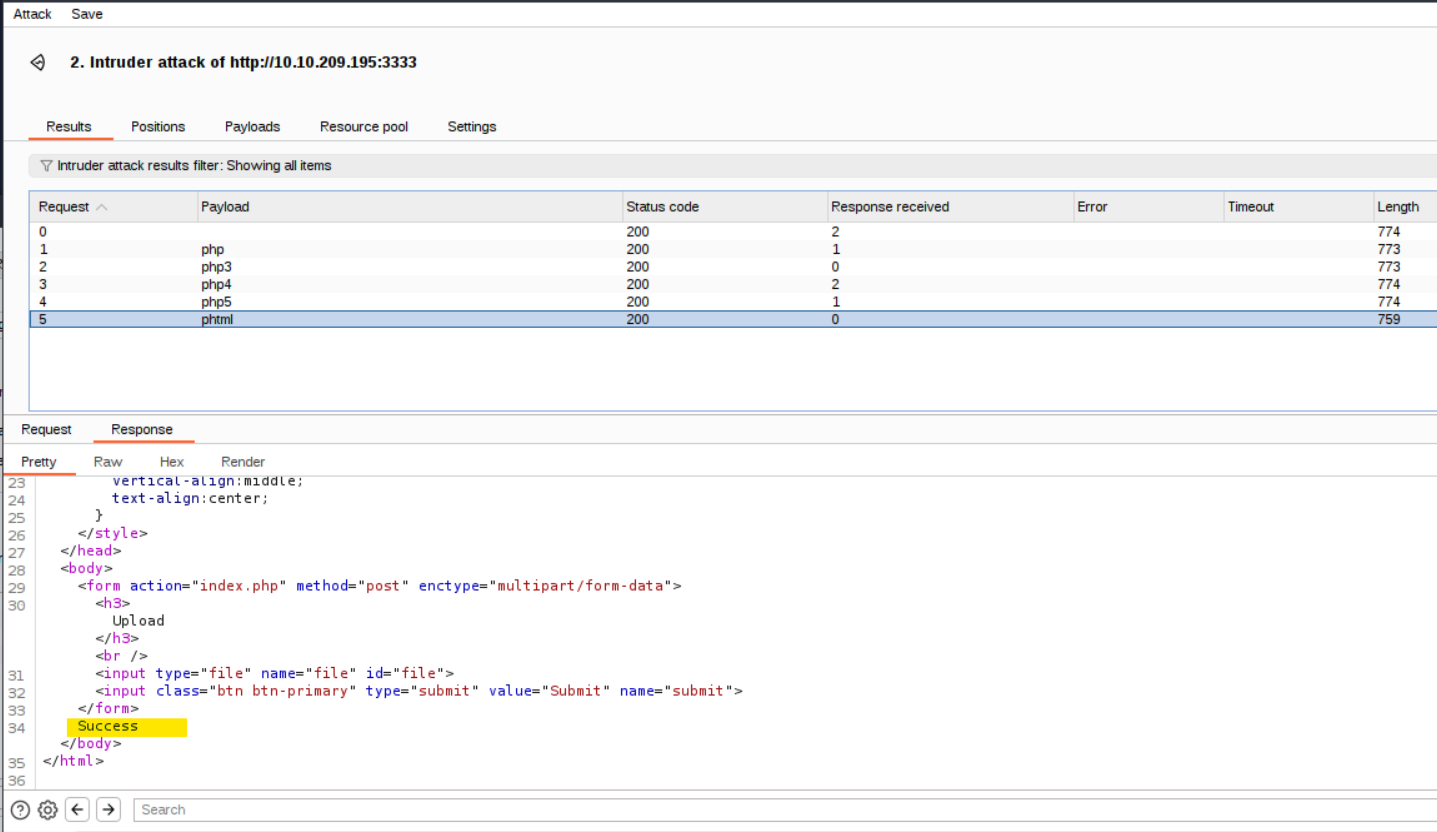The image size is (1437, 832).
Task: Open the Save menu
Action: [87, 14]
